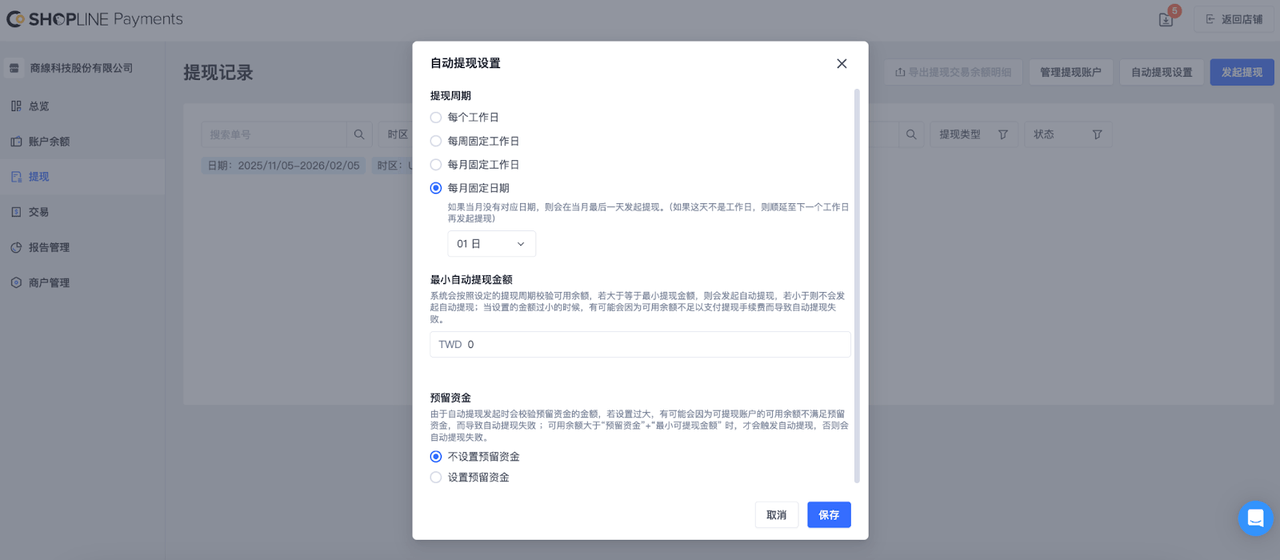The width and height of the screenshot is (1280, 560).
Task: Click the 总览 overview sidebar icon
Action: pyautogui.click(x=16, y=106)
